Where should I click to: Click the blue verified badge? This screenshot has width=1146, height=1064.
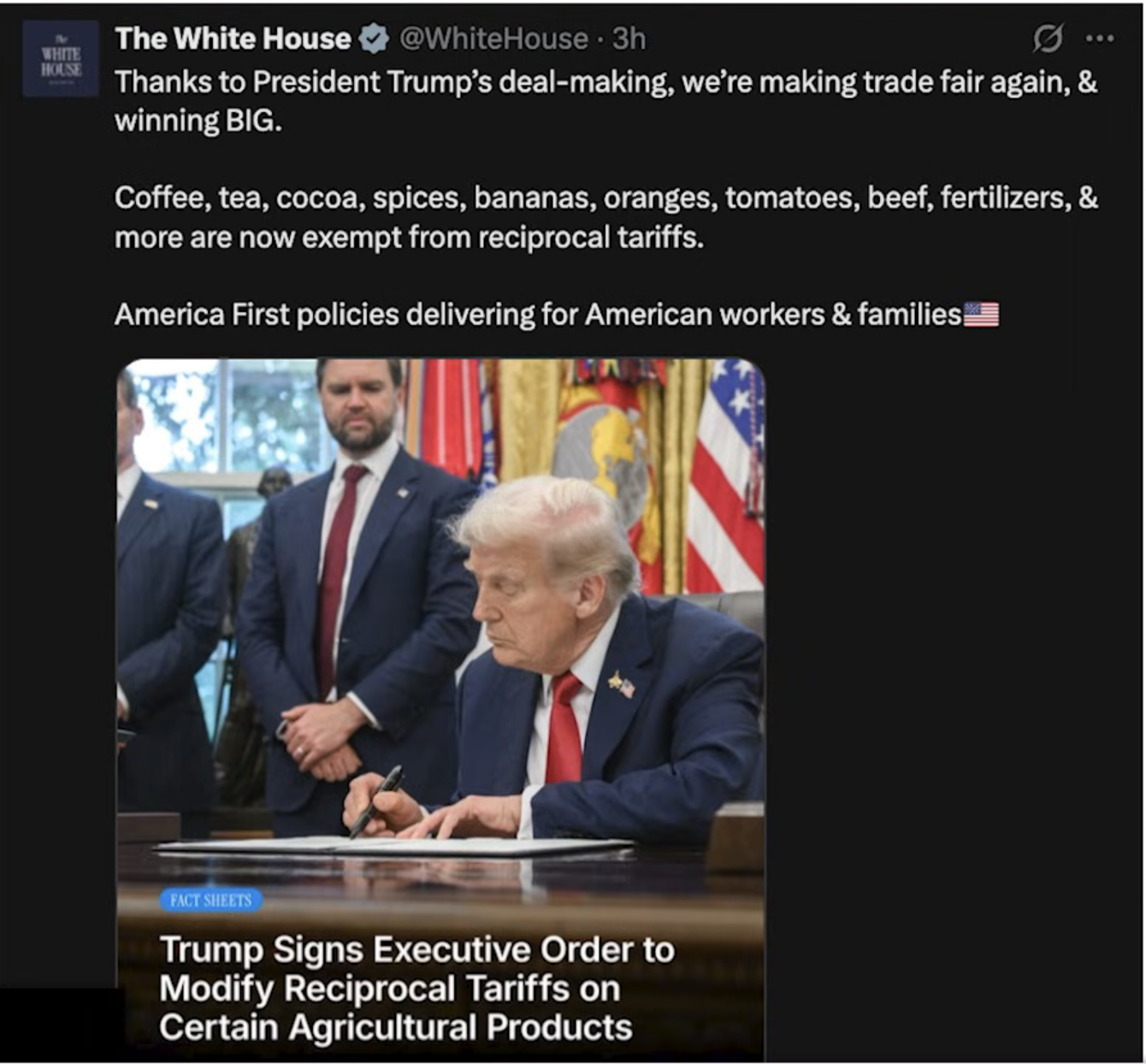click(373, 38)
